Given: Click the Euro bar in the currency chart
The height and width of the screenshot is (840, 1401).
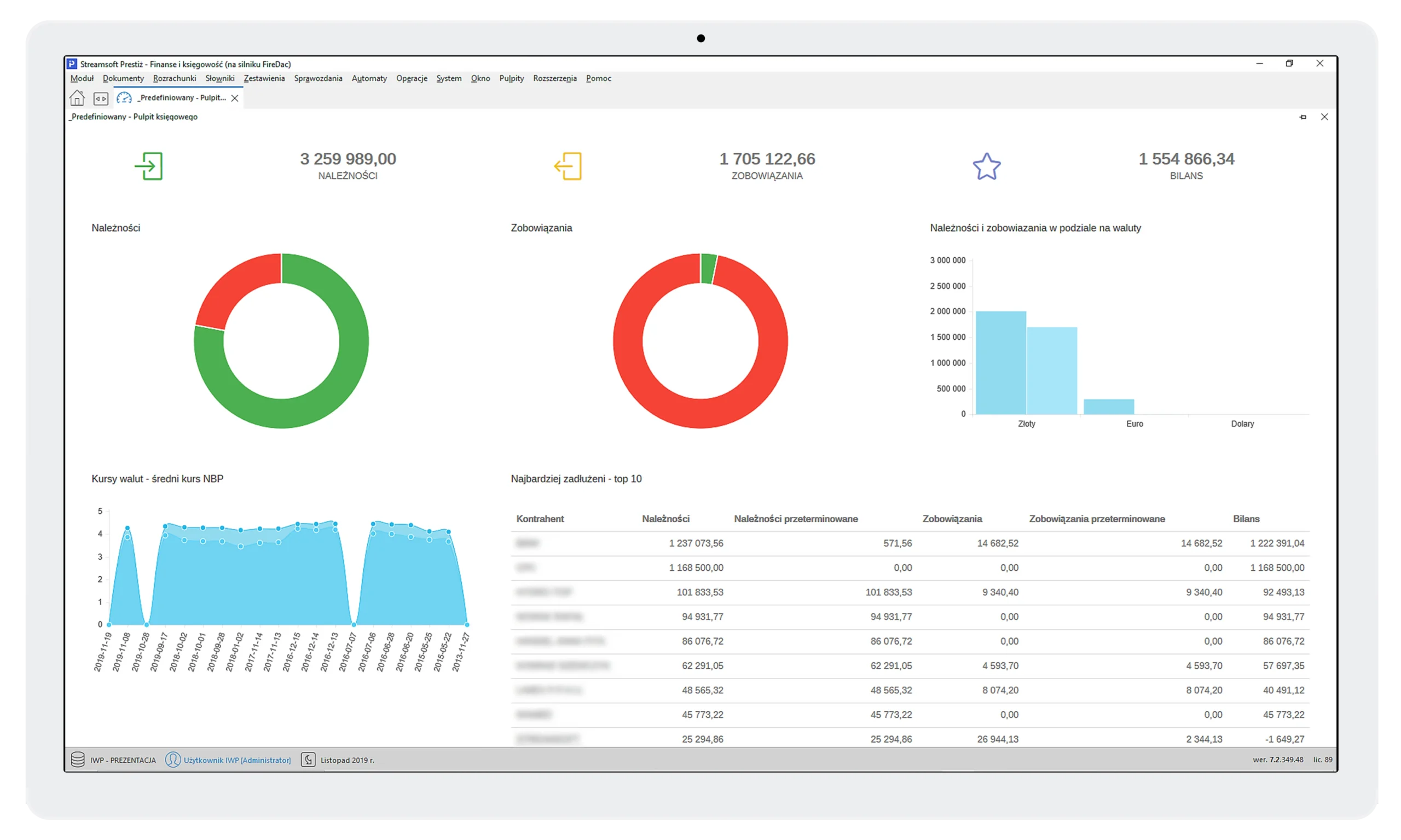Looking at the screenshot, I should click(x=1108, y=407).
